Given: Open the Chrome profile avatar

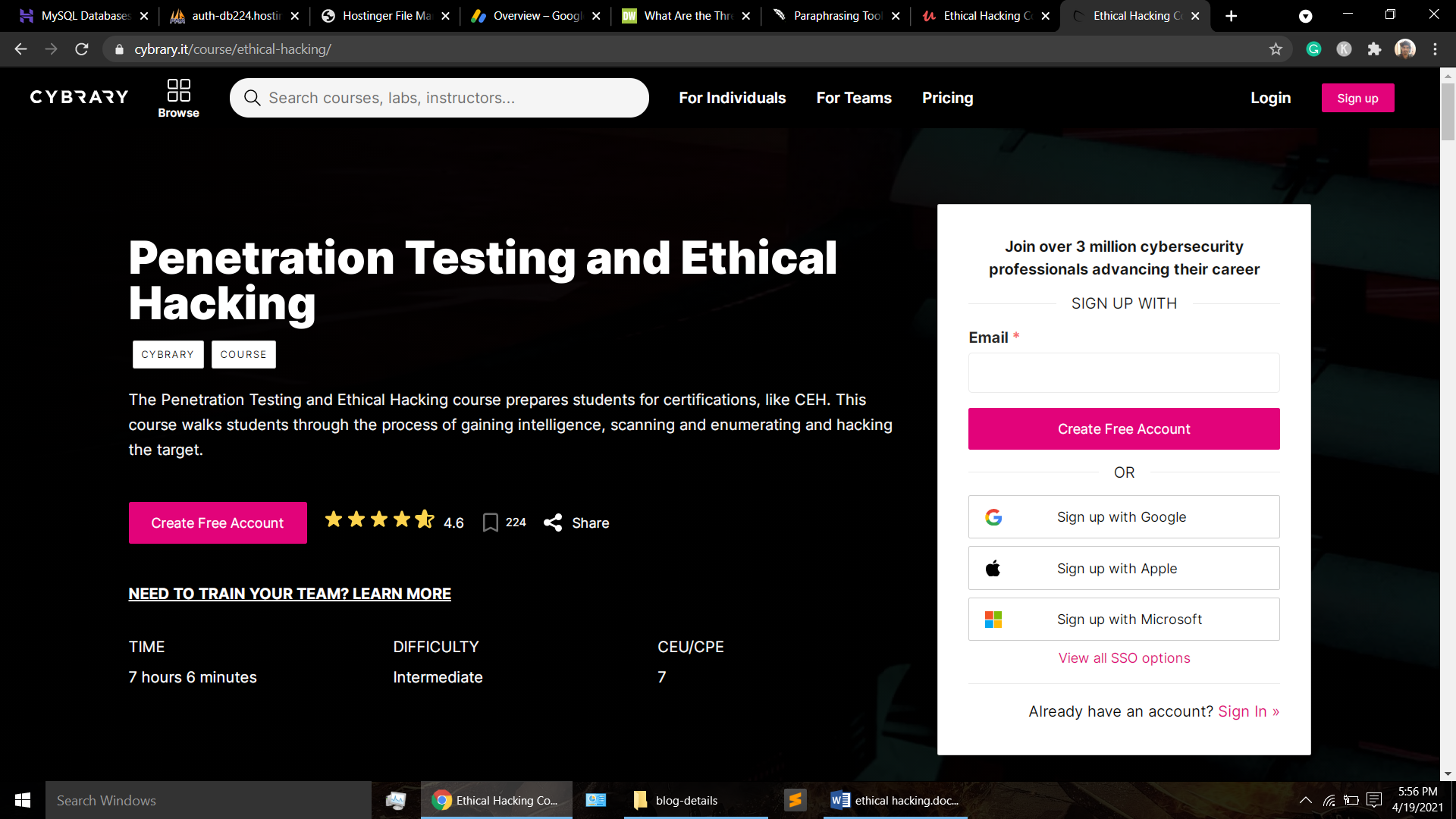Looking at the screenshot, I should coord(1405,49).
